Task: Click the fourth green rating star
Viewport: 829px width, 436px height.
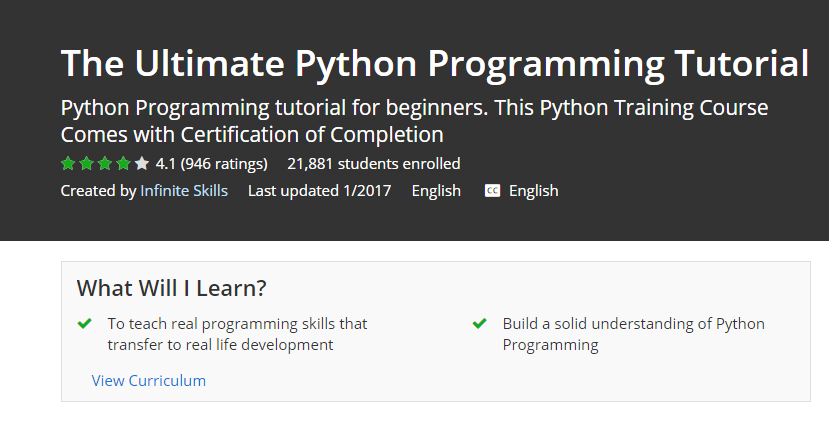Action: (123, 163)
